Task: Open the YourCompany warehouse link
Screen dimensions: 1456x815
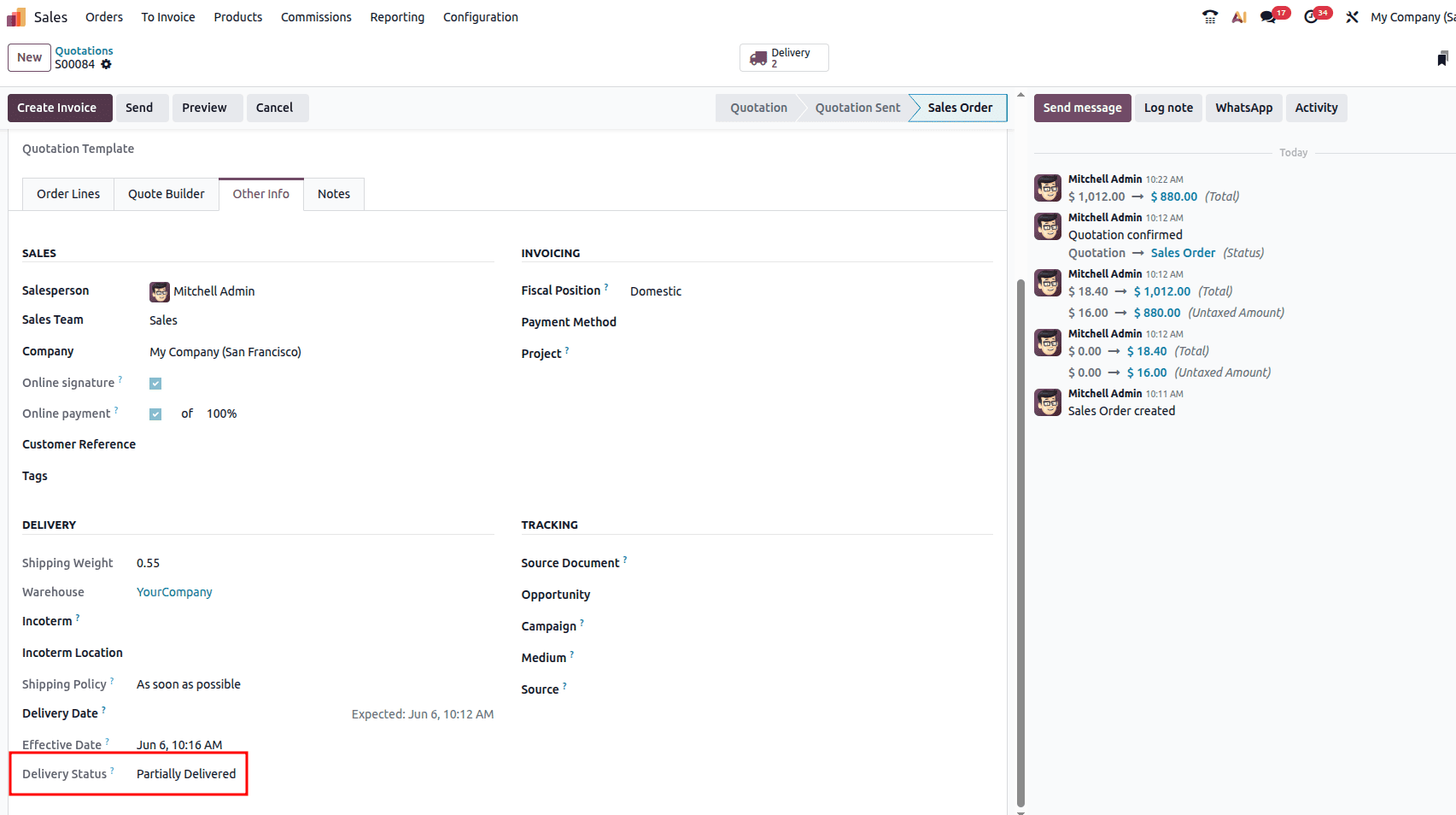Action: 174,592
